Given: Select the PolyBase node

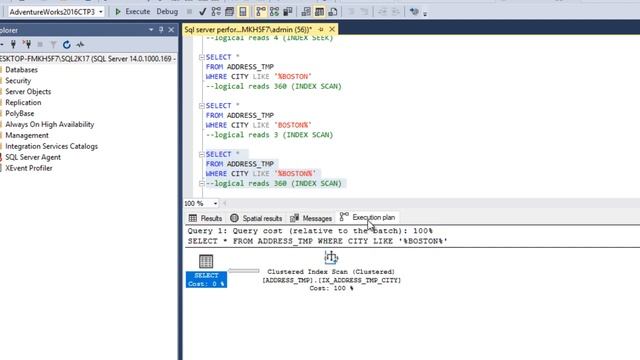Looking at the screenshot, I should [20, 113].
